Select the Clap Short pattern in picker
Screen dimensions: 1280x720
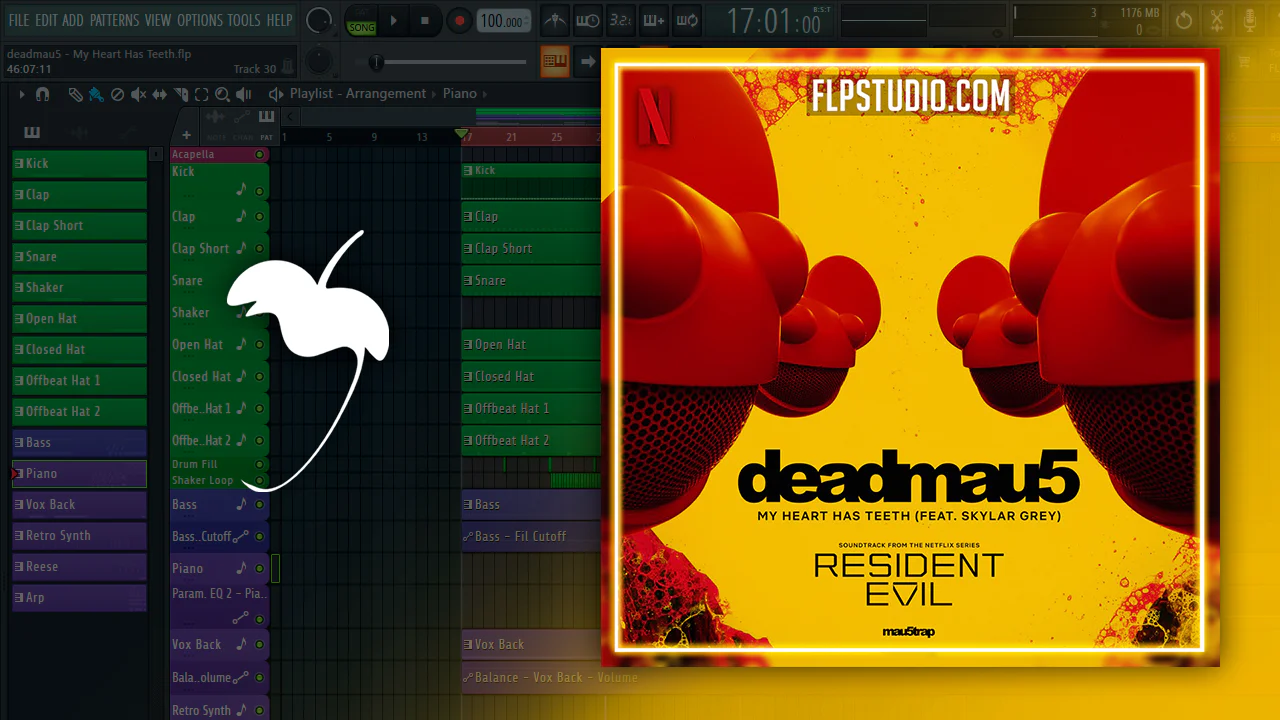coord(79,225)
